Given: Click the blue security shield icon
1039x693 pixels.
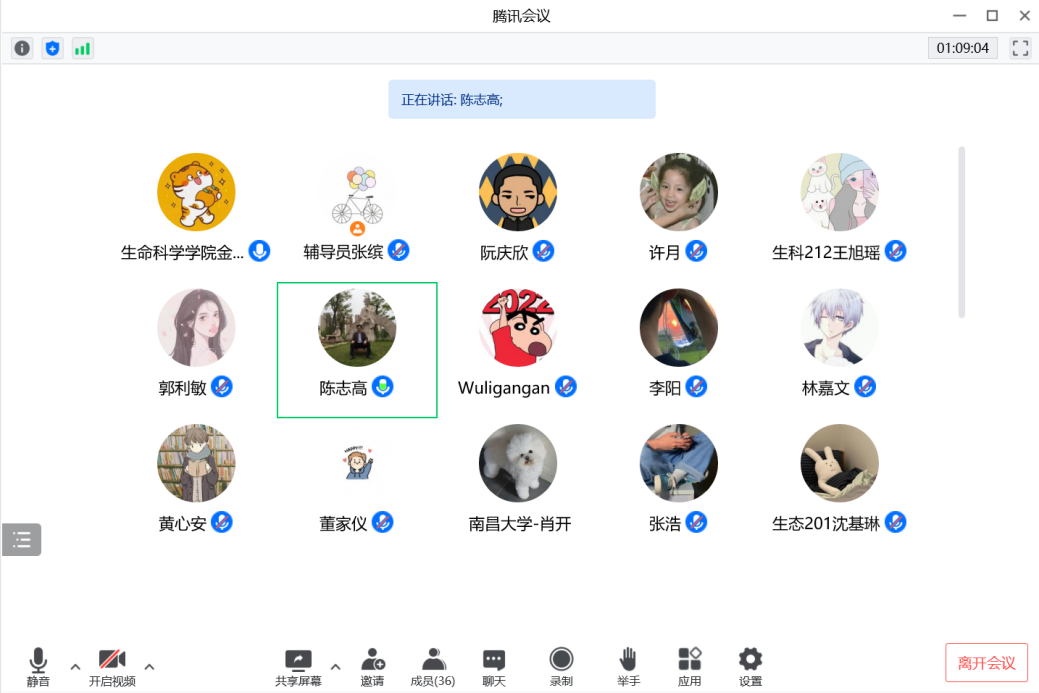Looking at the screenshot, I should tap(52, 48).
